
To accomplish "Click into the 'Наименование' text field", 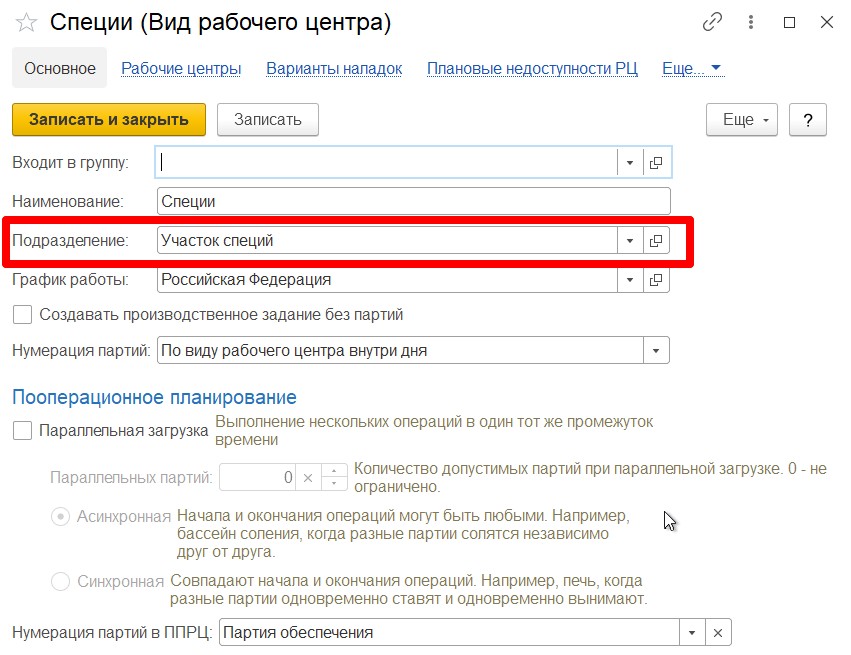I will coord(413,201).
